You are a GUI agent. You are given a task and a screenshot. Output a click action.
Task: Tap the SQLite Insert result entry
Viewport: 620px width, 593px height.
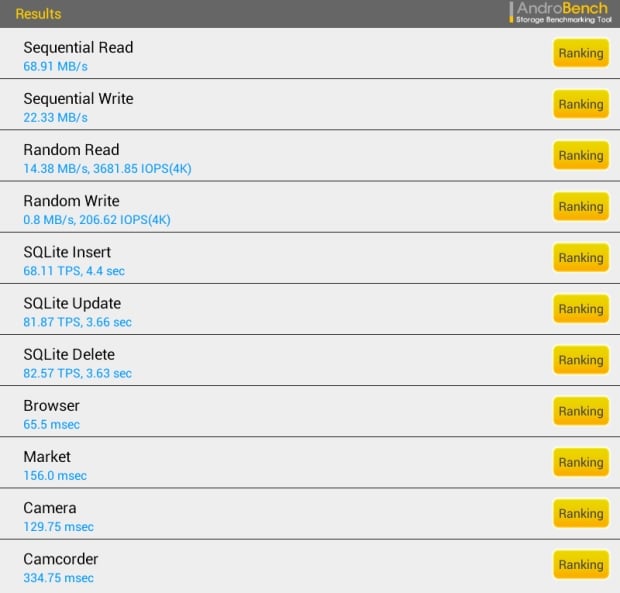(x=310, y=258)
